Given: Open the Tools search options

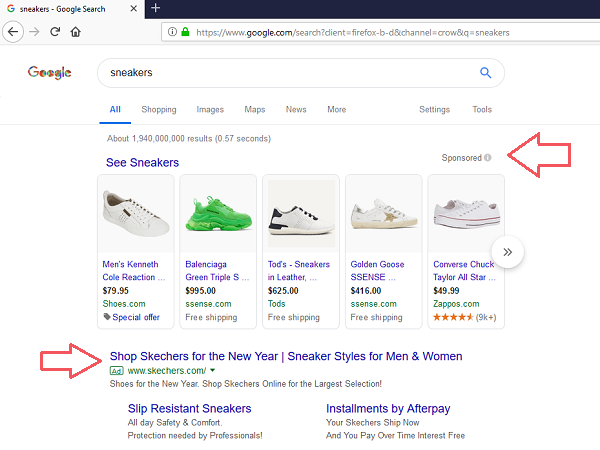Looking at the screenshot, I should (482, 109).
